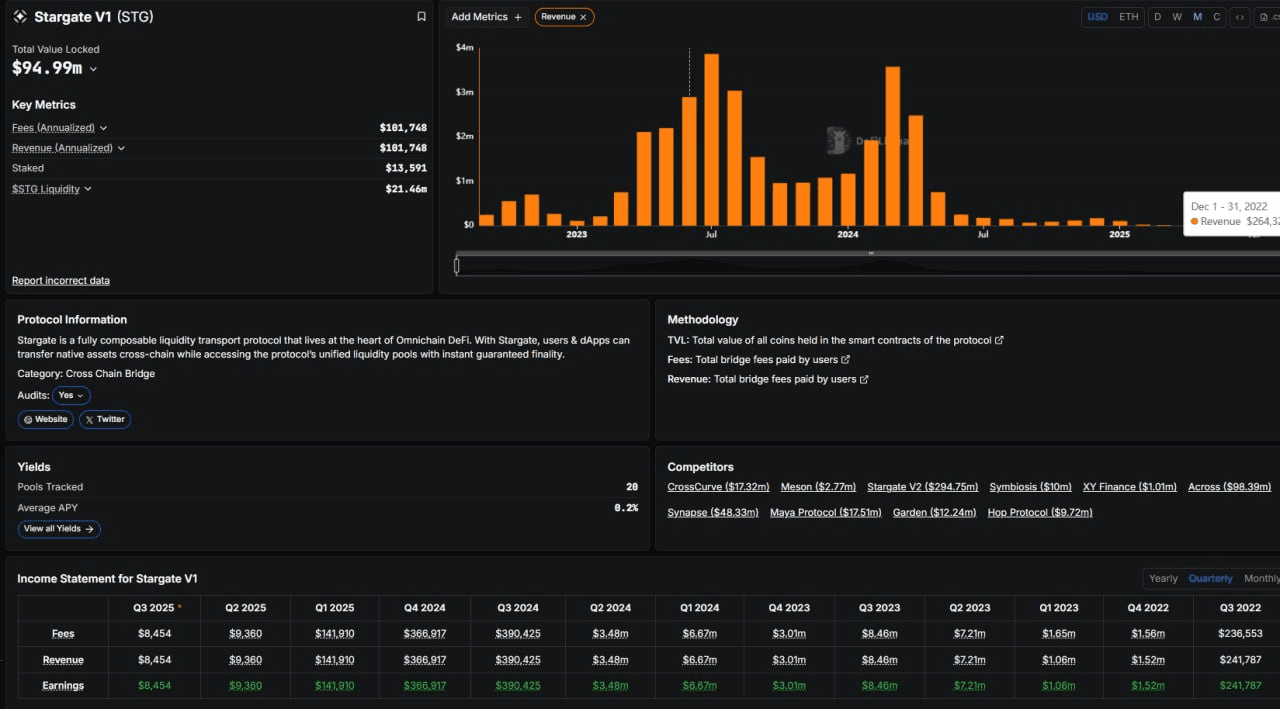Switch chart currency to ETH
Image resolution: width=1280 pixels, height=709 pixels.
[1128, 17]
